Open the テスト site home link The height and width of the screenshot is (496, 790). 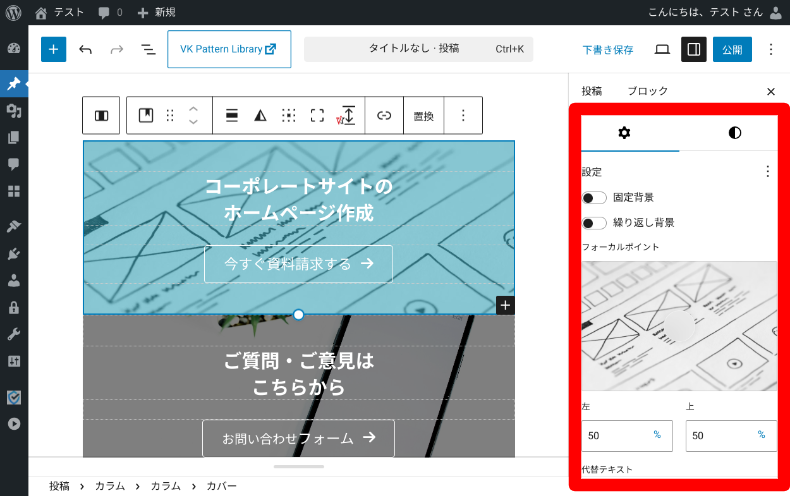pyautogui.click(x=59, y=13)
